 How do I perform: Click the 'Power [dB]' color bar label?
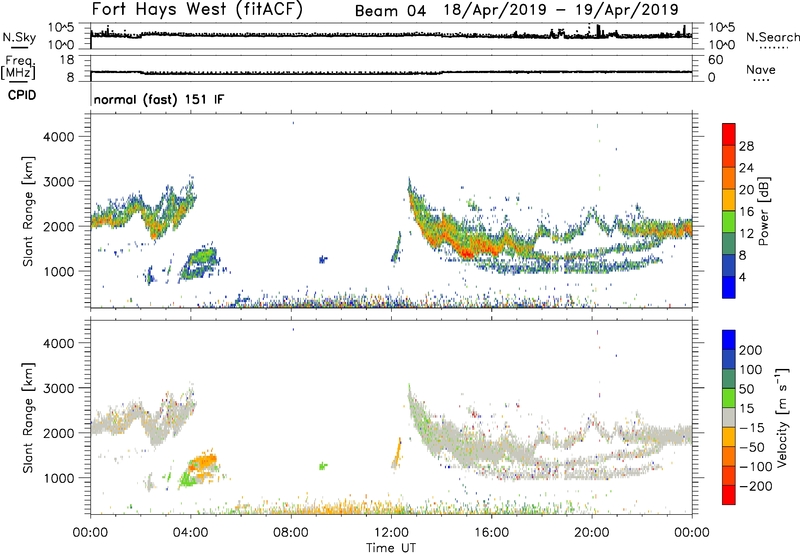point(763,211)
